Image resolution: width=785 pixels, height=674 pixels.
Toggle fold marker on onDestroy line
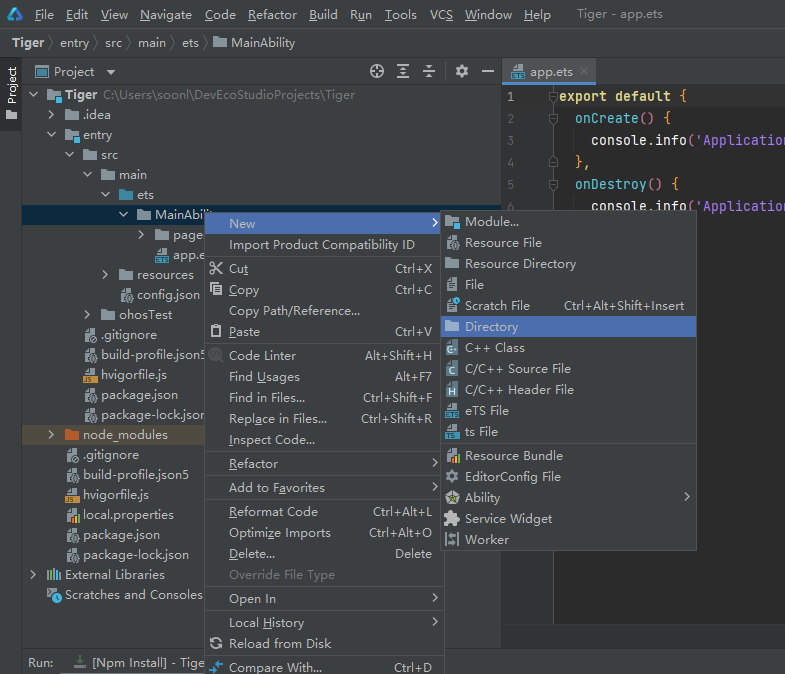click(x=553, y=184)
